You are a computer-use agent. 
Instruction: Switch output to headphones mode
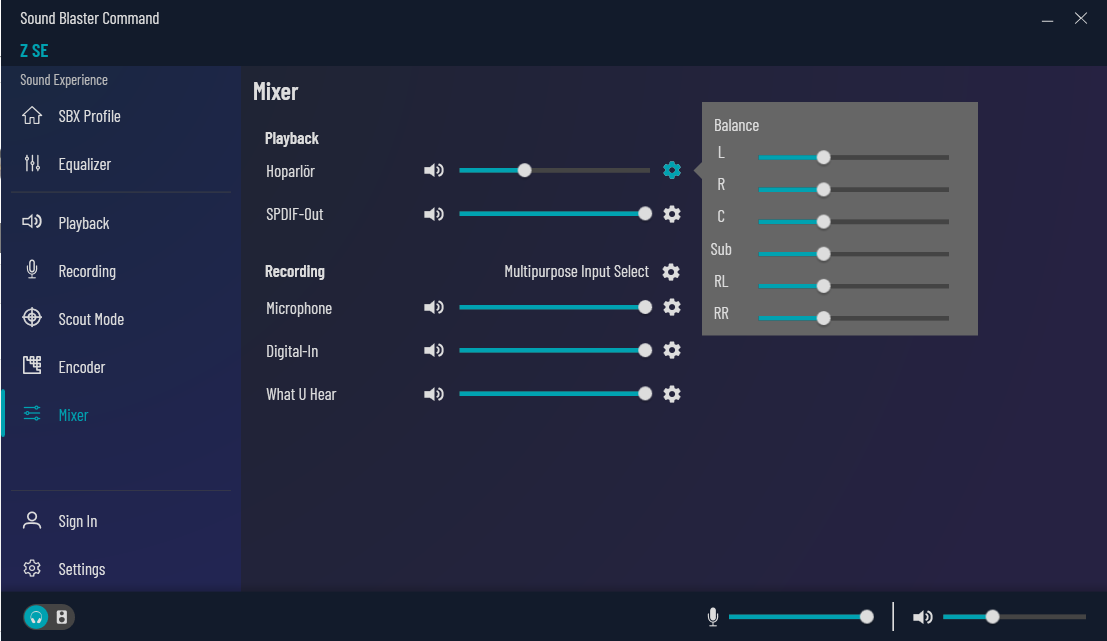click(36, 618)
